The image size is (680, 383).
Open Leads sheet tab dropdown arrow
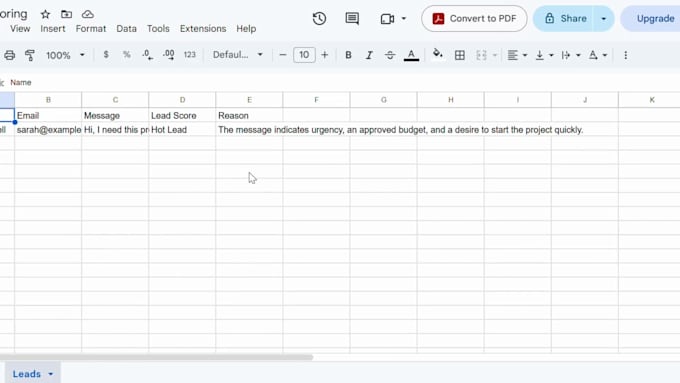point(51,374)
